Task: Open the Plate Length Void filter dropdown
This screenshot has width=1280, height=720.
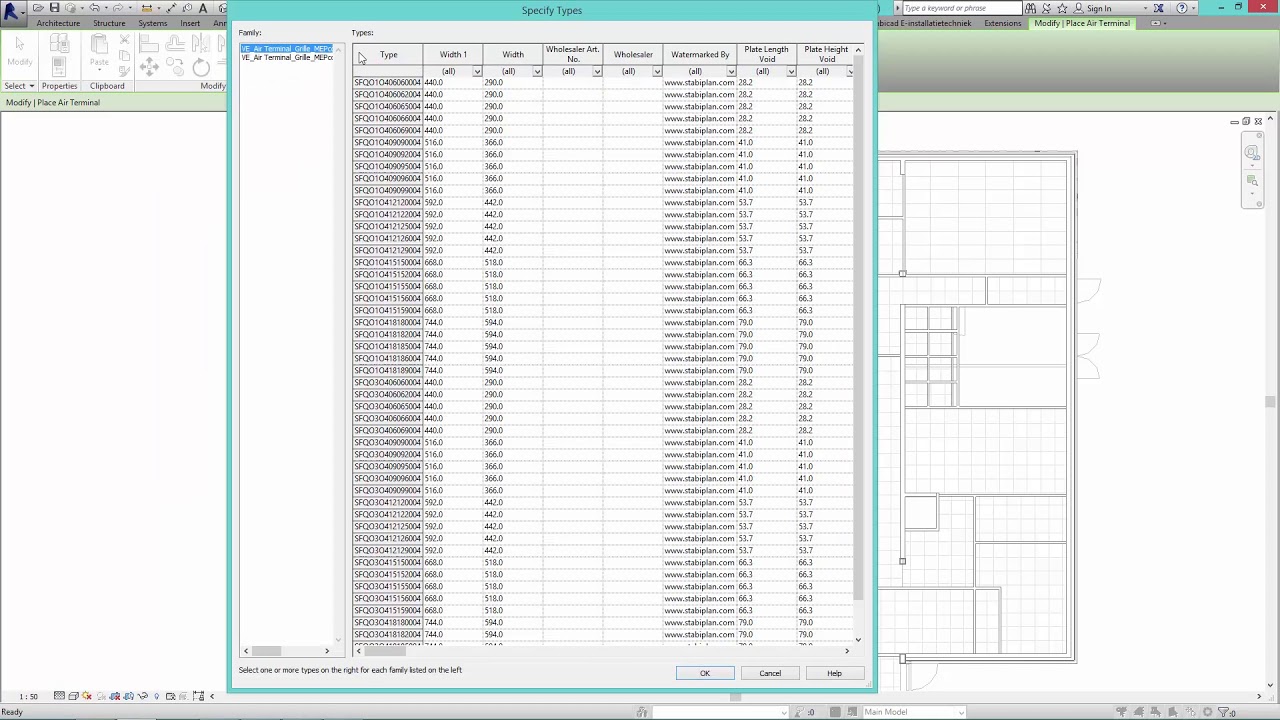Action: coord(791,72)
